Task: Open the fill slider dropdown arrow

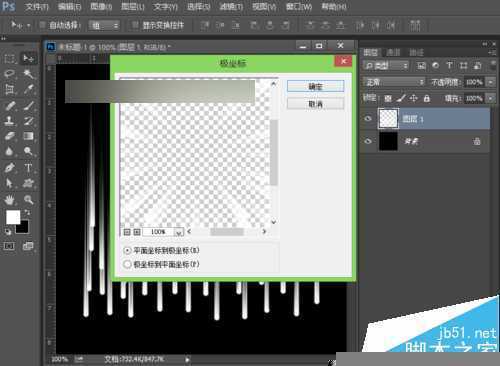Action: [490, 98]
